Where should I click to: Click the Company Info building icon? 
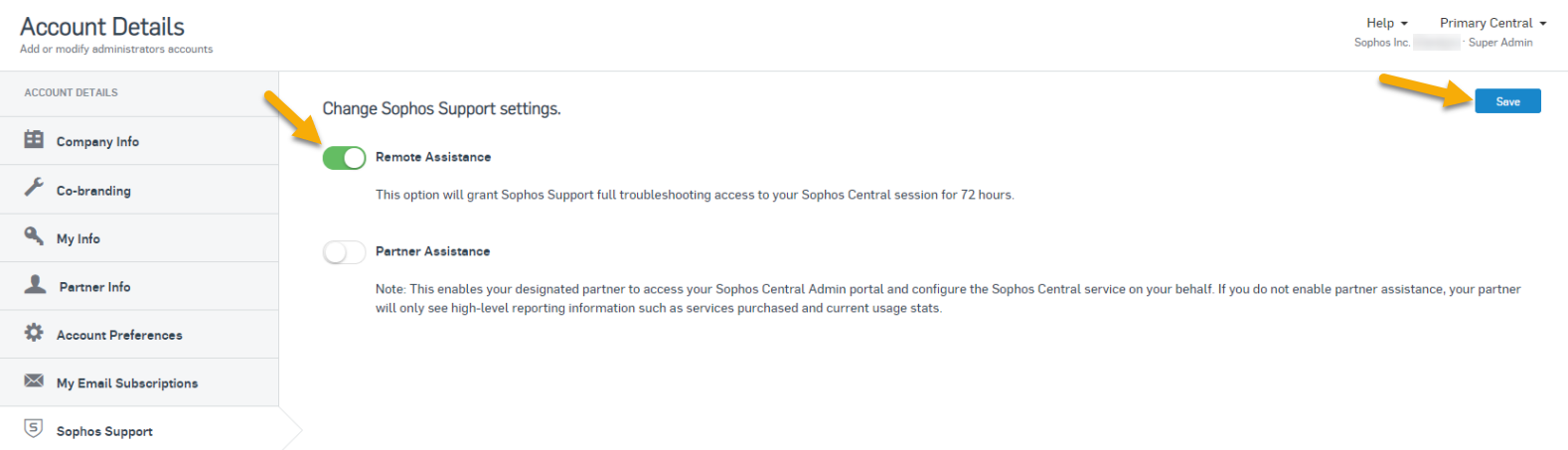34,139
